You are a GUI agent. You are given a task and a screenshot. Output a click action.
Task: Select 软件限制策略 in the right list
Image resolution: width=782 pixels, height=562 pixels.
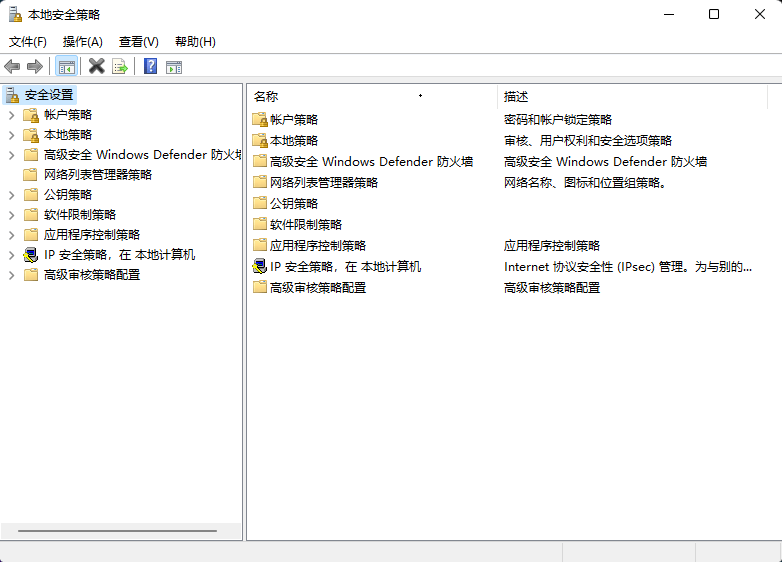(305, 225)
